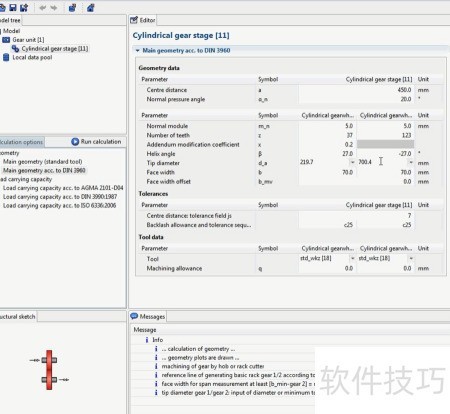This screenshot has width=450, height=414.
Task: Select Main geometry (standard tool) option
Action: coord(43,162)
